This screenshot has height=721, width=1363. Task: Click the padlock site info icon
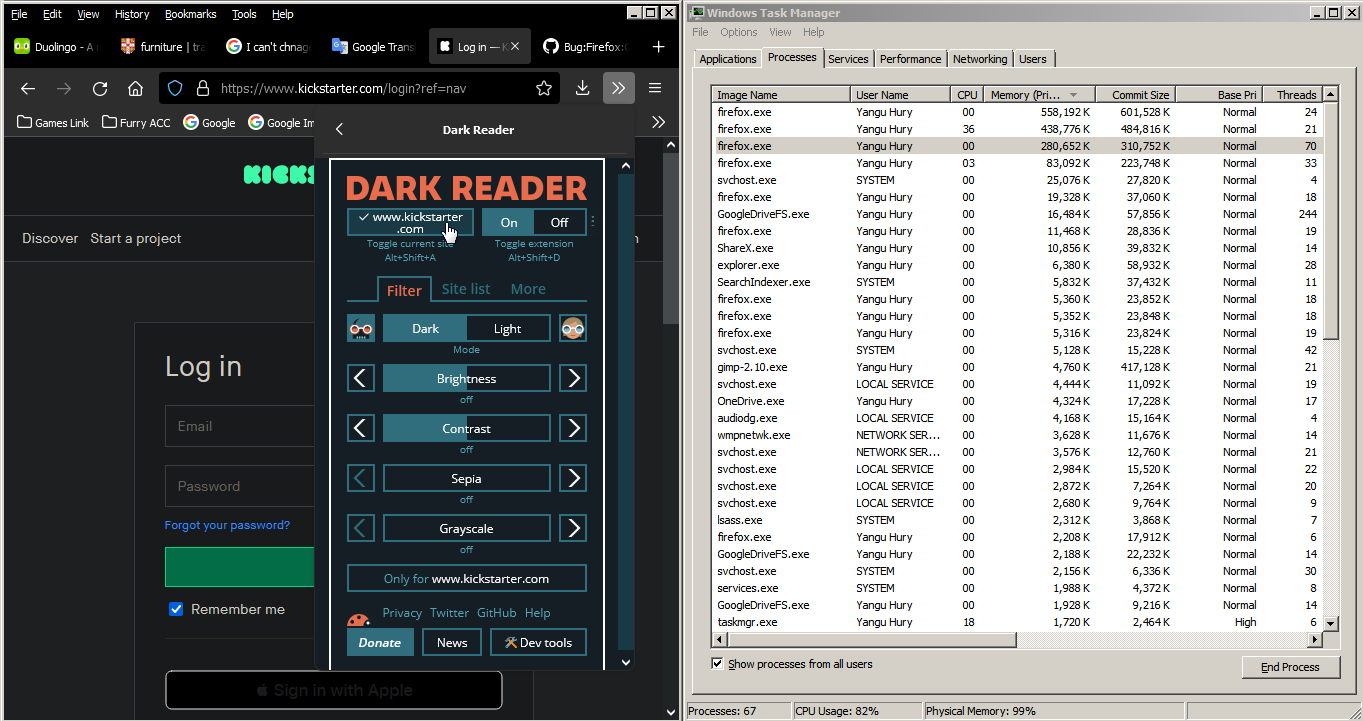tap(202, 88)
